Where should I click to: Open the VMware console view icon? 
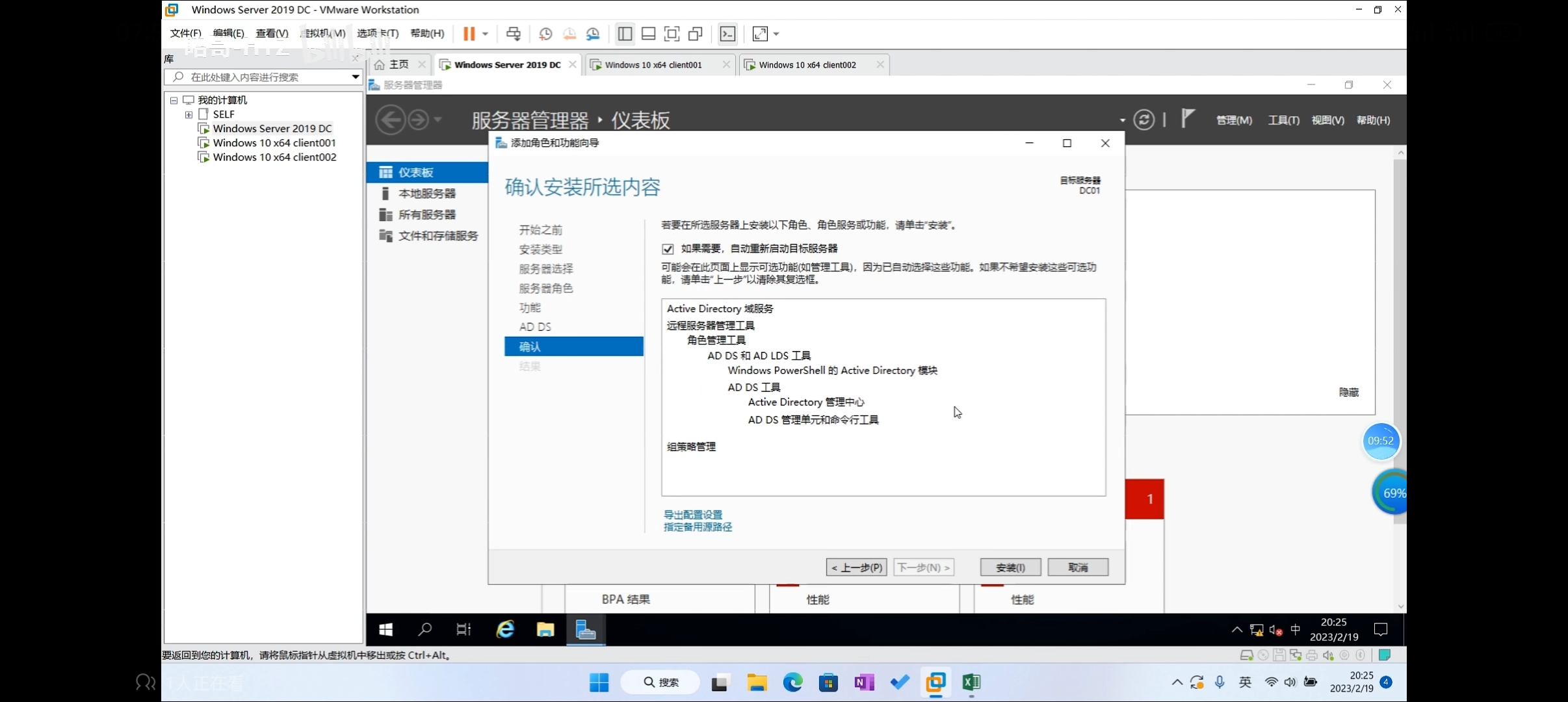click(x=727, y=34)
